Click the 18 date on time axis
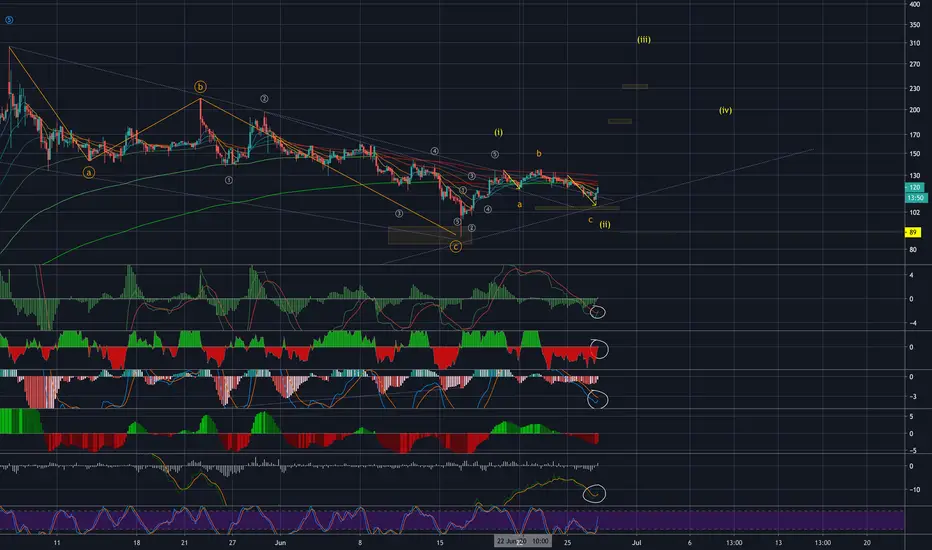 click(x=137, y=542)
